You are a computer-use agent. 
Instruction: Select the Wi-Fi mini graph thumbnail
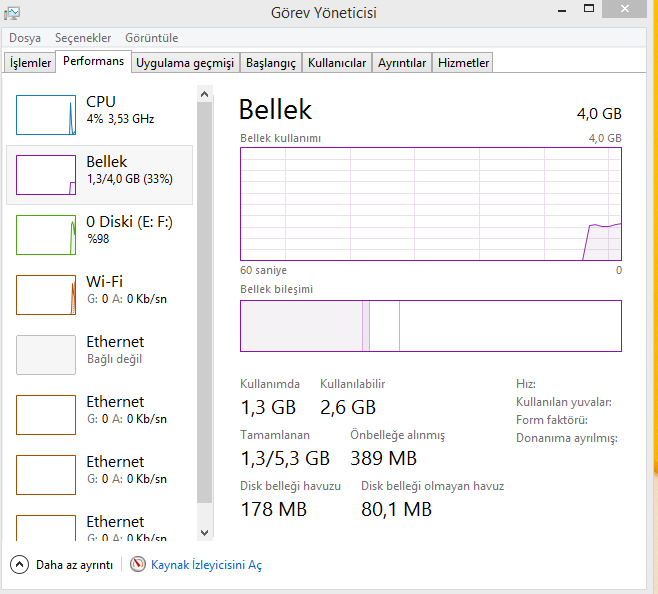coord(46,295)
